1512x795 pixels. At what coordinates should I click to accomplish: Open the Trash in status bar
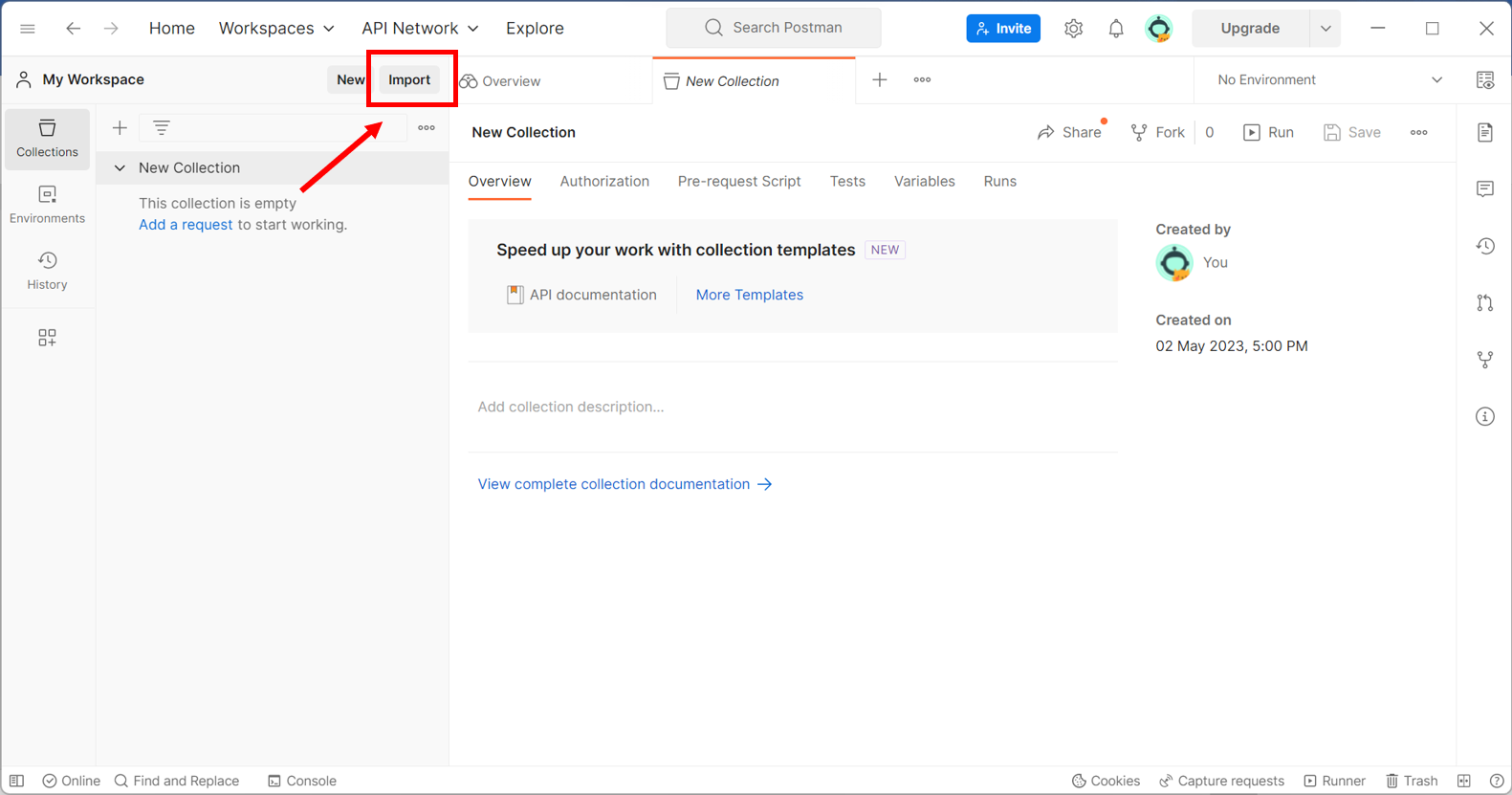1412,781
